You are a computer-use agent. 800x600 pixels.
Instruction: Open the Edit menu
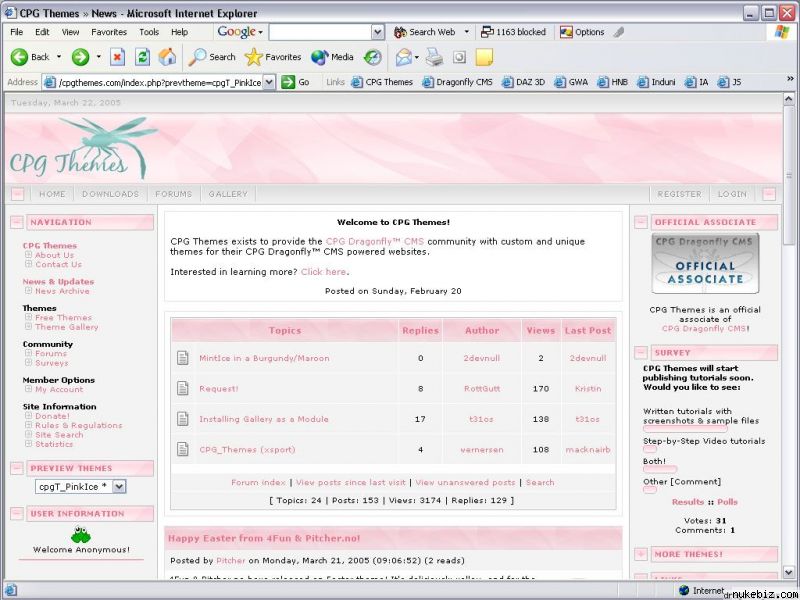pyautogui.click(x=42, y=32)
